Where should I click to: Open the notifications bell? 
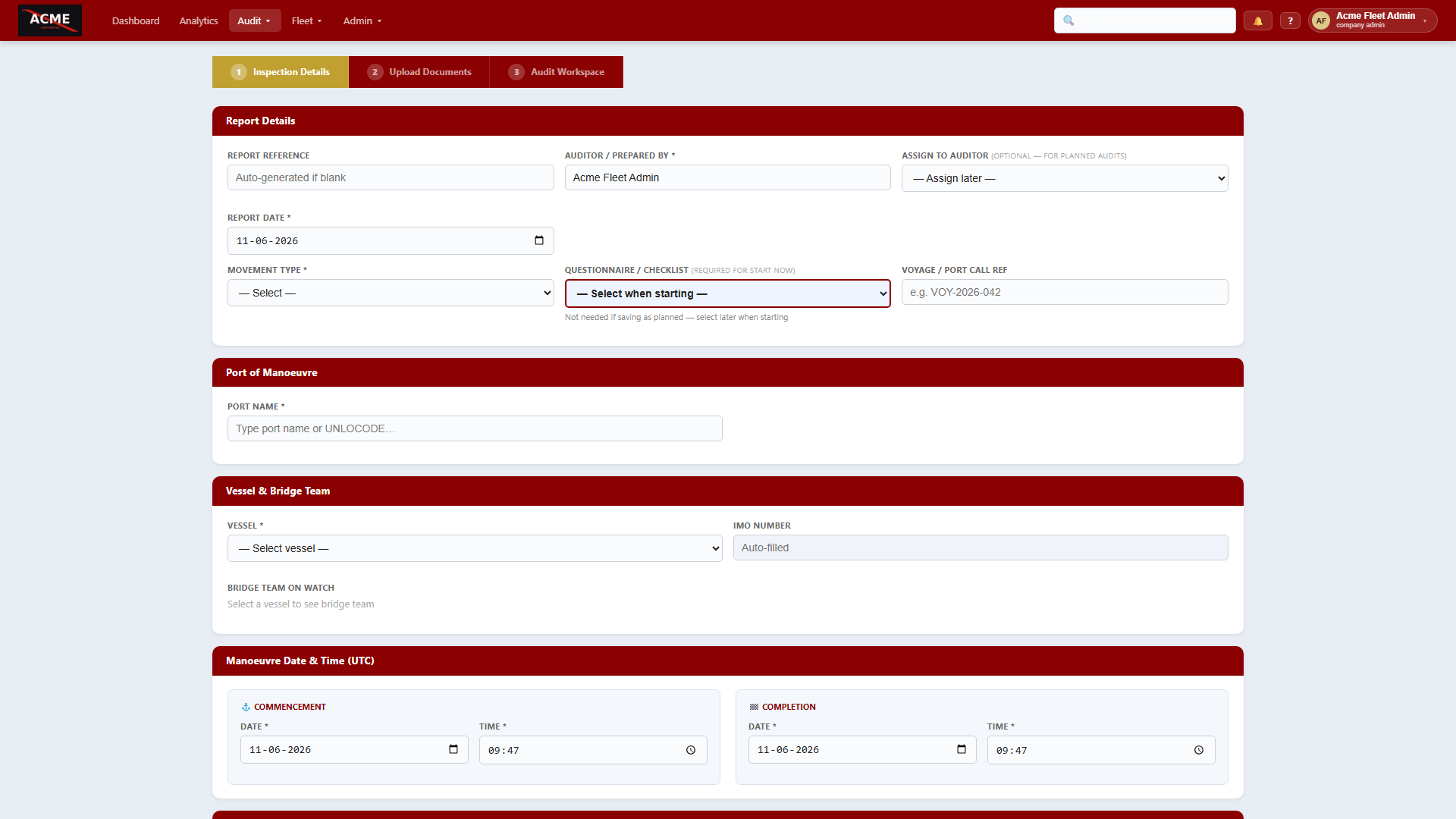coord(1258,20)
